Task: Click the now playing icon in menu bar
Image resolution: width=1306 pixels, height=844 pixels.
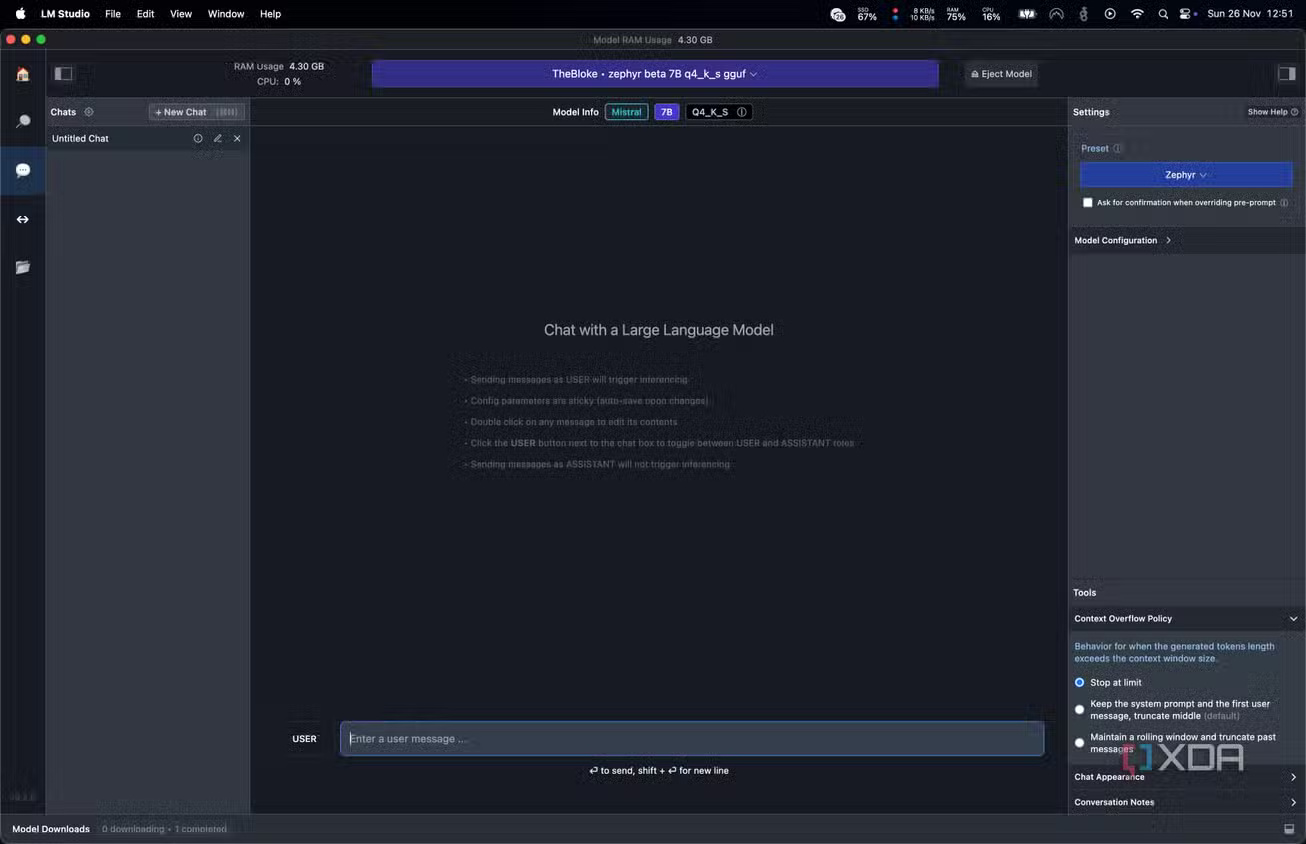Action: [x=1110, y=14]
